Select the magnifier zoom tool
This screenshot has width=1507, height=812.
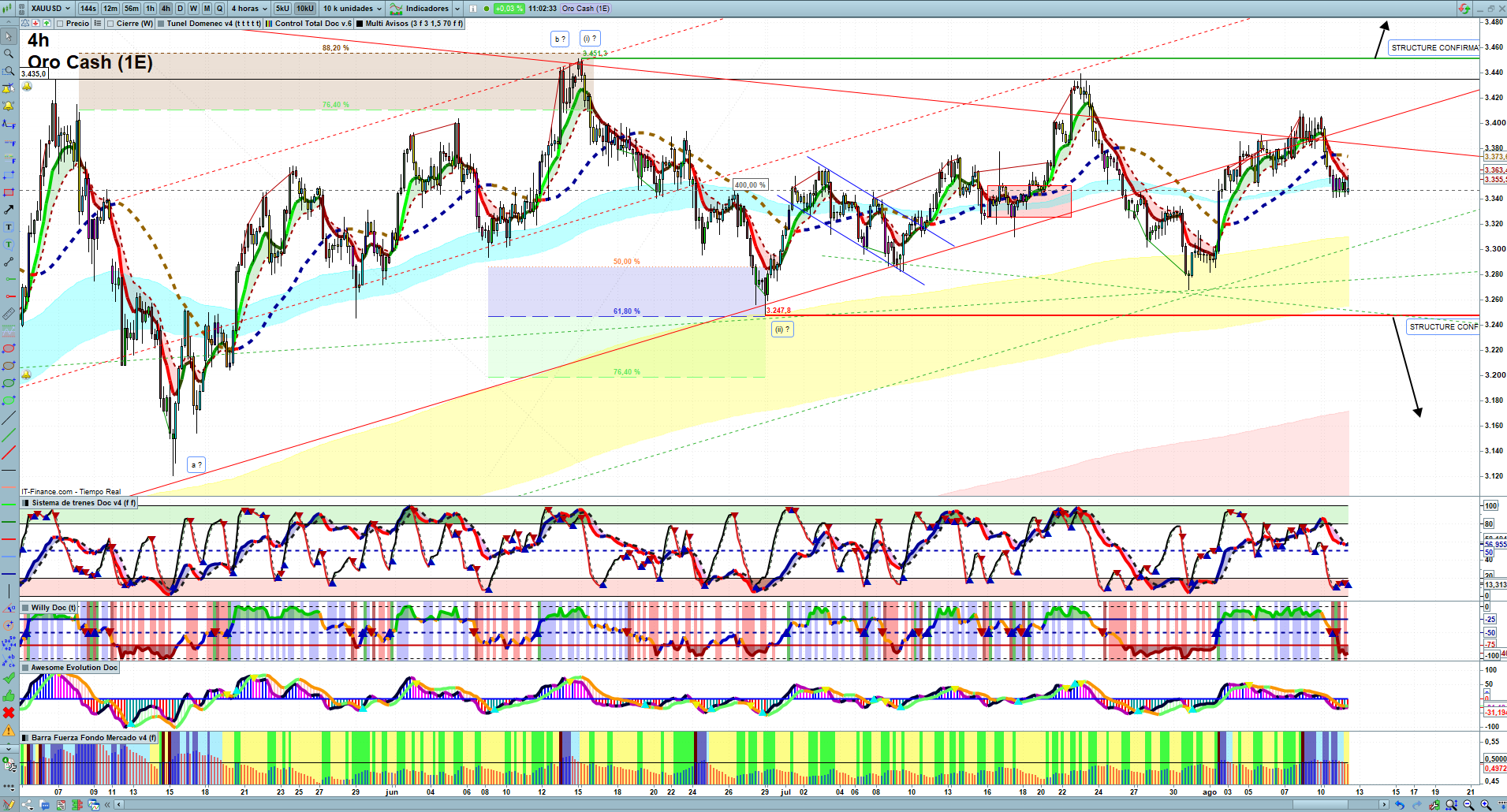(x=9, y=54)
